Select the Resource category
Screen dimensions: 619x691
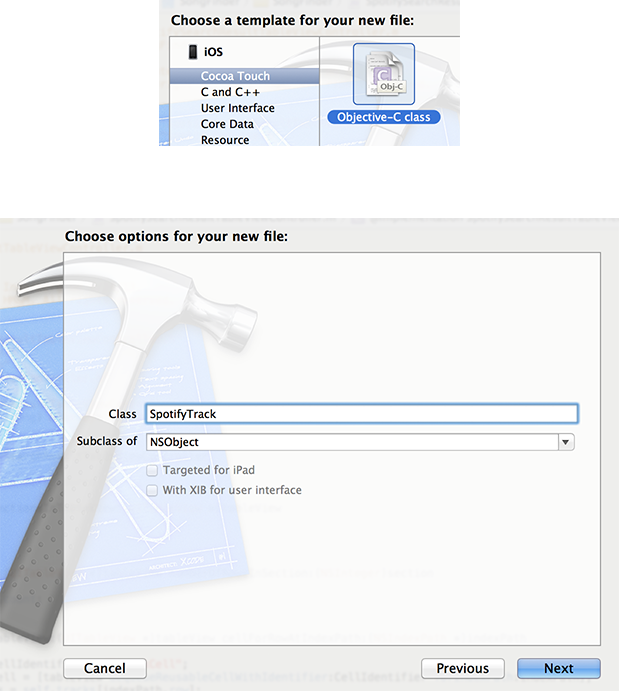click(x=225, y=140)
